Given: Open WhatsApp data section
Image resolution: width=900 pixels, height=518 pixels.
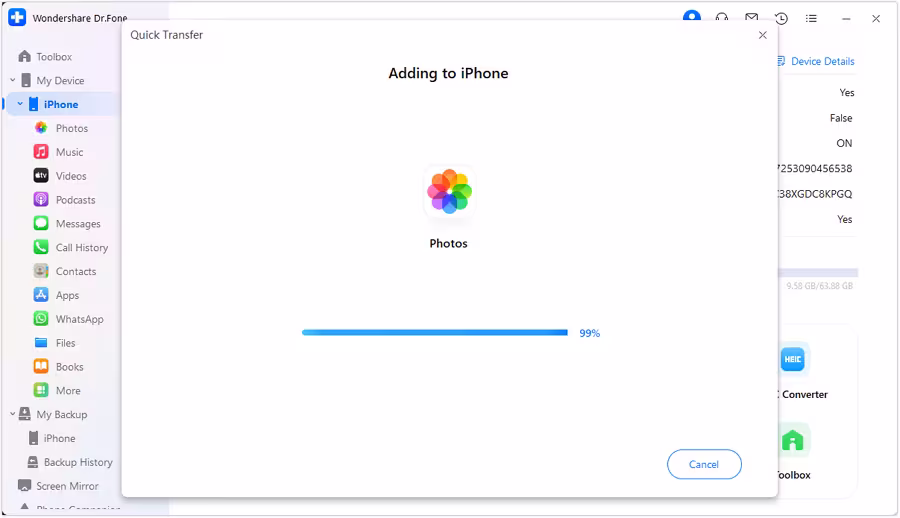Looking at the screenshot, I should tap(79, 319).
